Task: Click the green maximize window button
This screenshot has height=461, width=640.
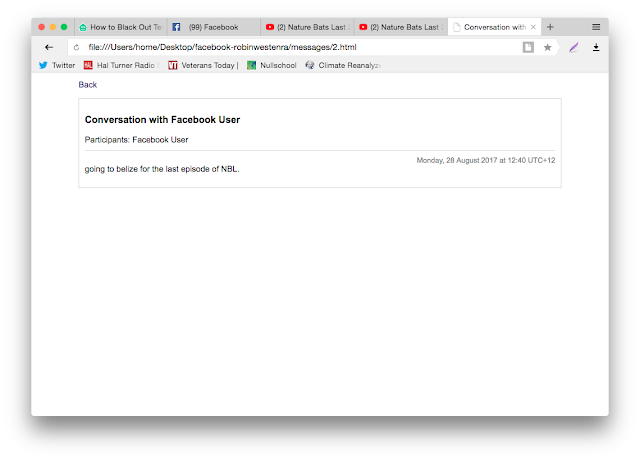Action: [64, 27]
